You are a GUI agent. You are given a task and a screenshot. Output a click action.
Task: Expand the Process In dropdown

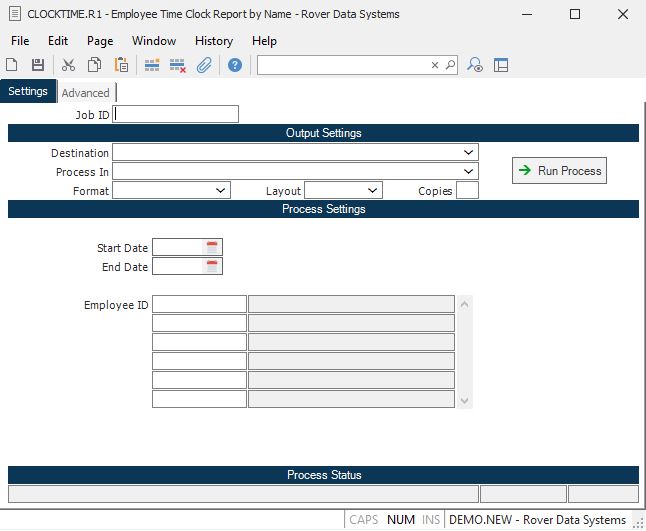click(469, 171)
